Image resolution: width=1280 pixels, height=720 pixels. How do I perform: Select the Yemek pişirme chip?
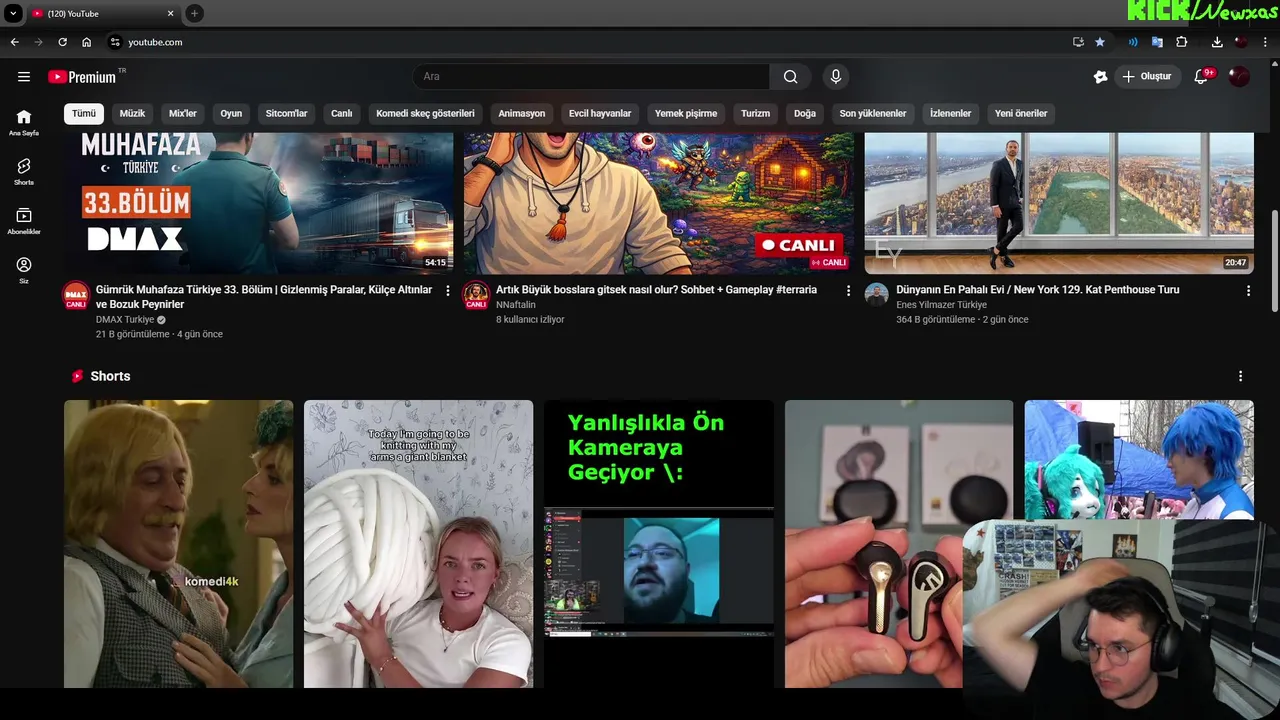click(x=686, y=113)
